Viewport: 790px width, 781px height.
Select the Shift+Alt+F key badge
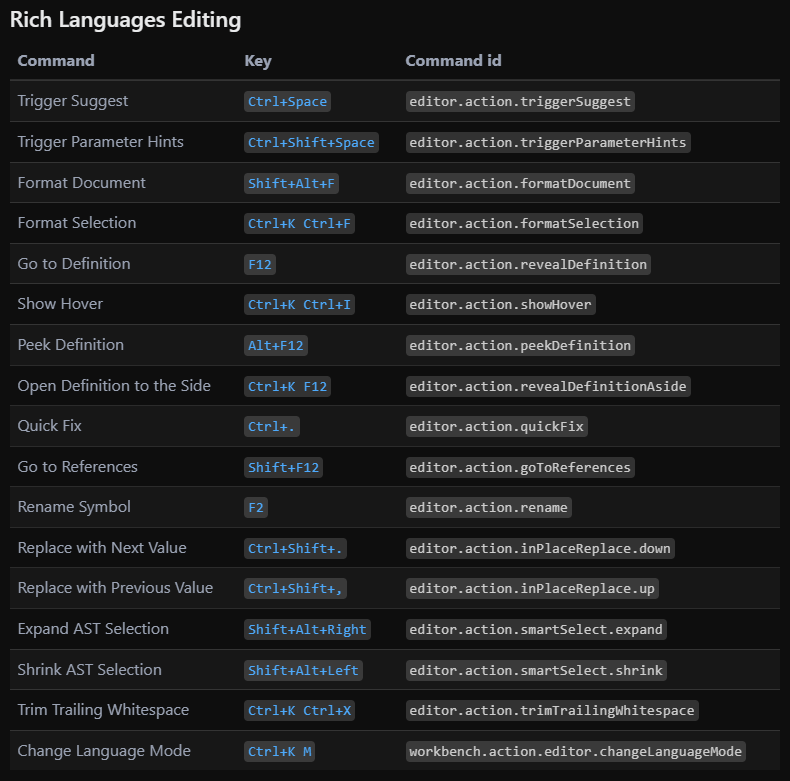[291, 183]
